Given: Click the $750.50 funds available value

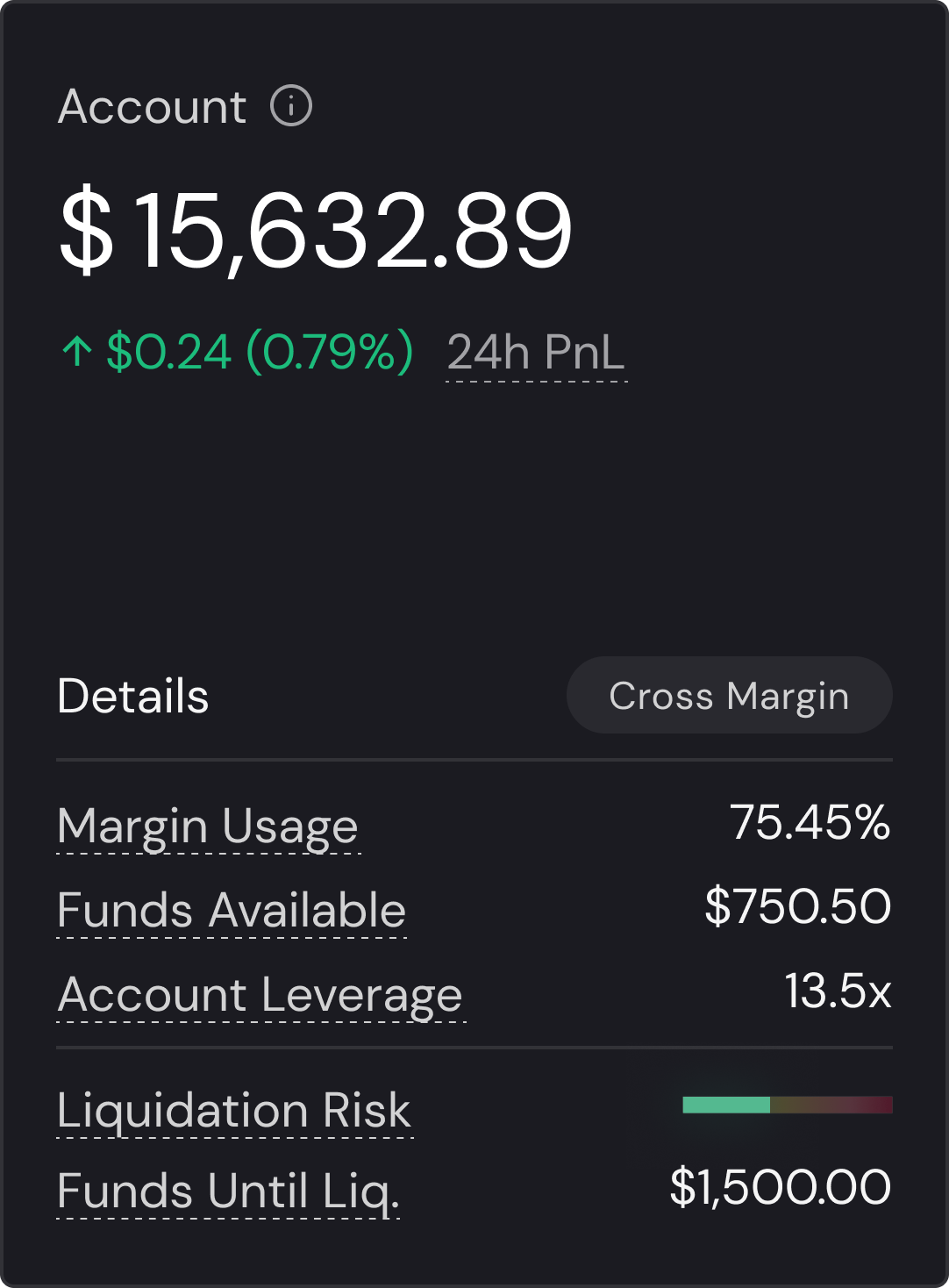Looking at the screenshot, I should pyautogui.click(x=798, y=906).
